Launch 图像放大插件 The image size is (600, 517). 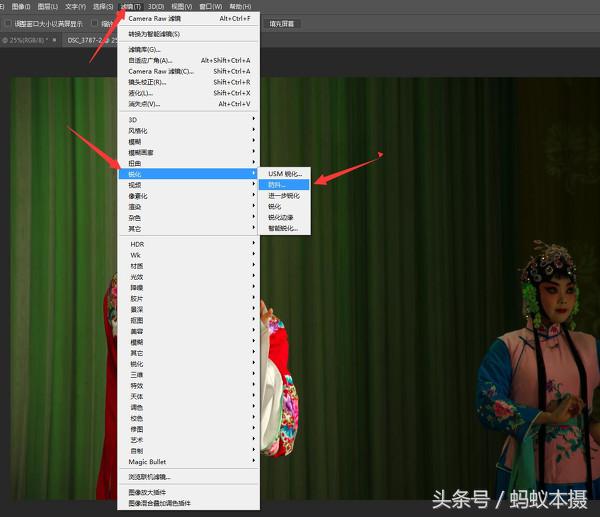189,492
